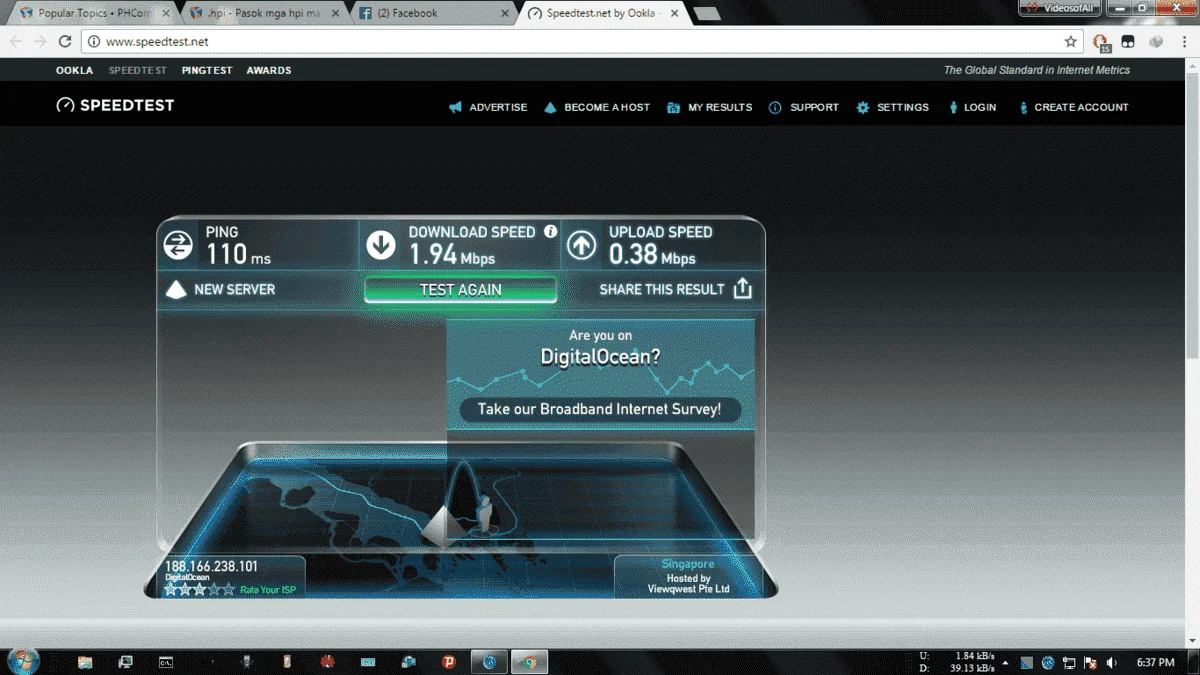Click the New Server pyramid icon
The height and width of the screenshot is (675, 1200).
point(176,290)
